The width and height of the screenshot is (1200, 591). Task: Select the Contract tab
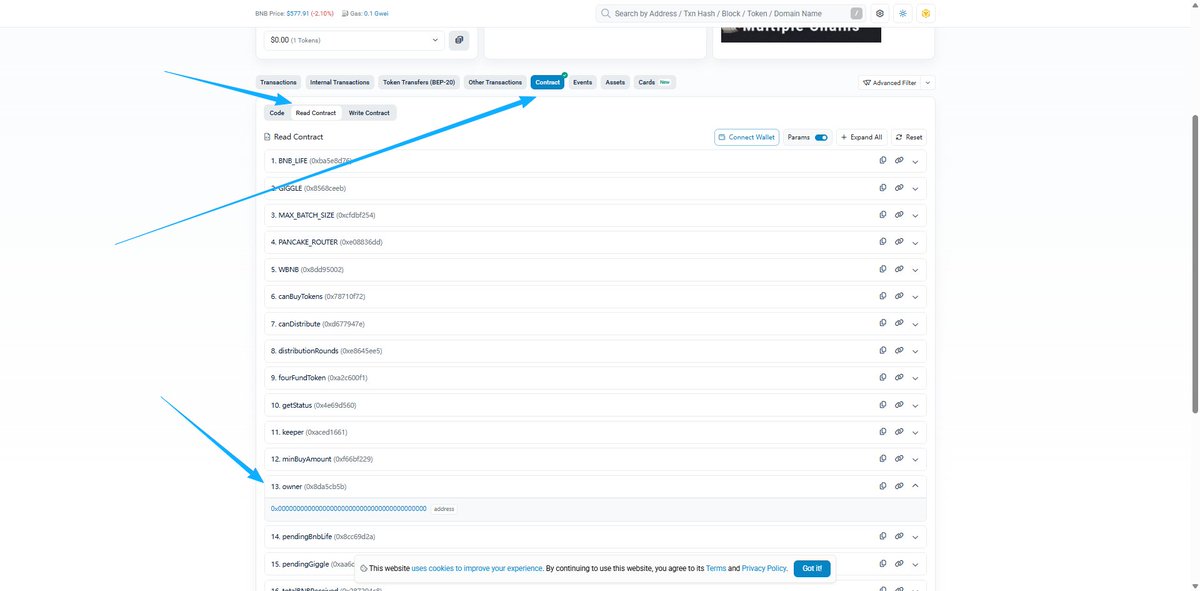(547, 82)
